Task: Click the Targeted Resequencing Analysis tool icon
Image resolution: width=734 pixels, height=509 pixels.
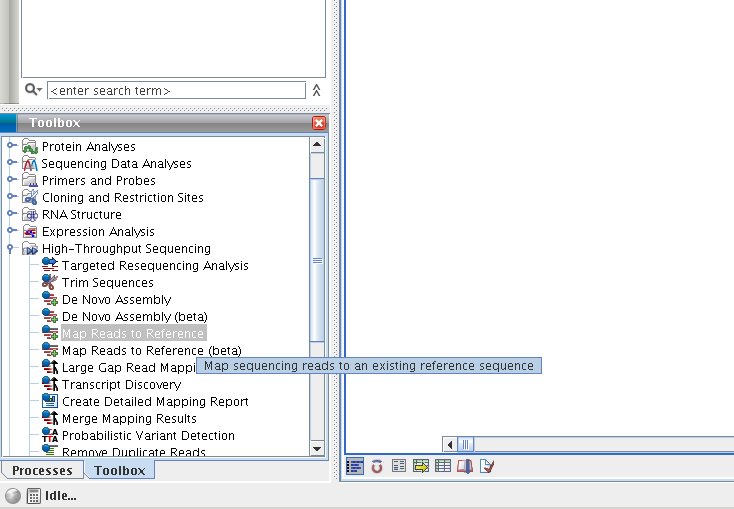Action: tap(50, 265)
